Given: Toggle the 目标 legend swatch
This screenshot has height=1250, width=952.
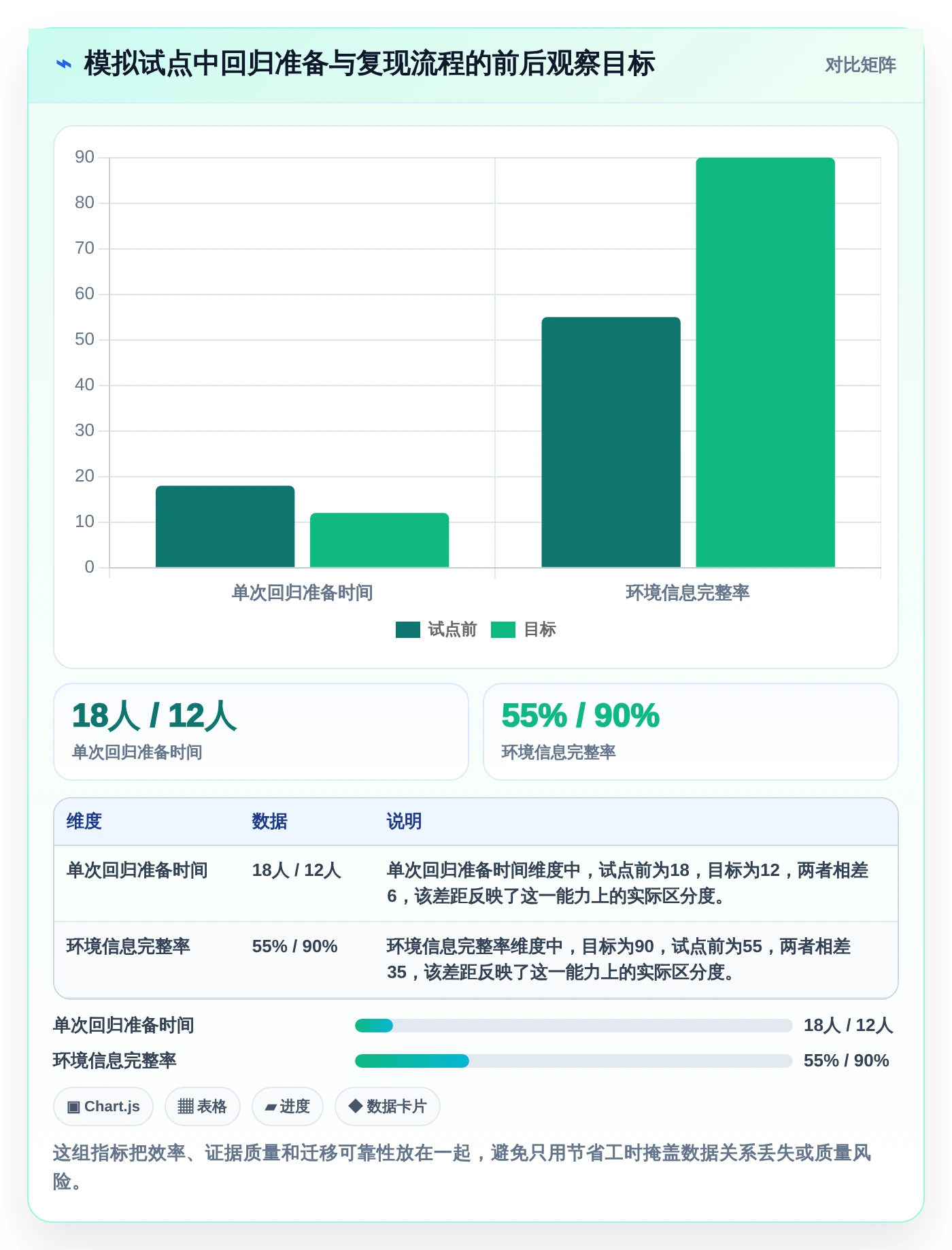Looking at the screenshot, I should [x=503, y=630].
